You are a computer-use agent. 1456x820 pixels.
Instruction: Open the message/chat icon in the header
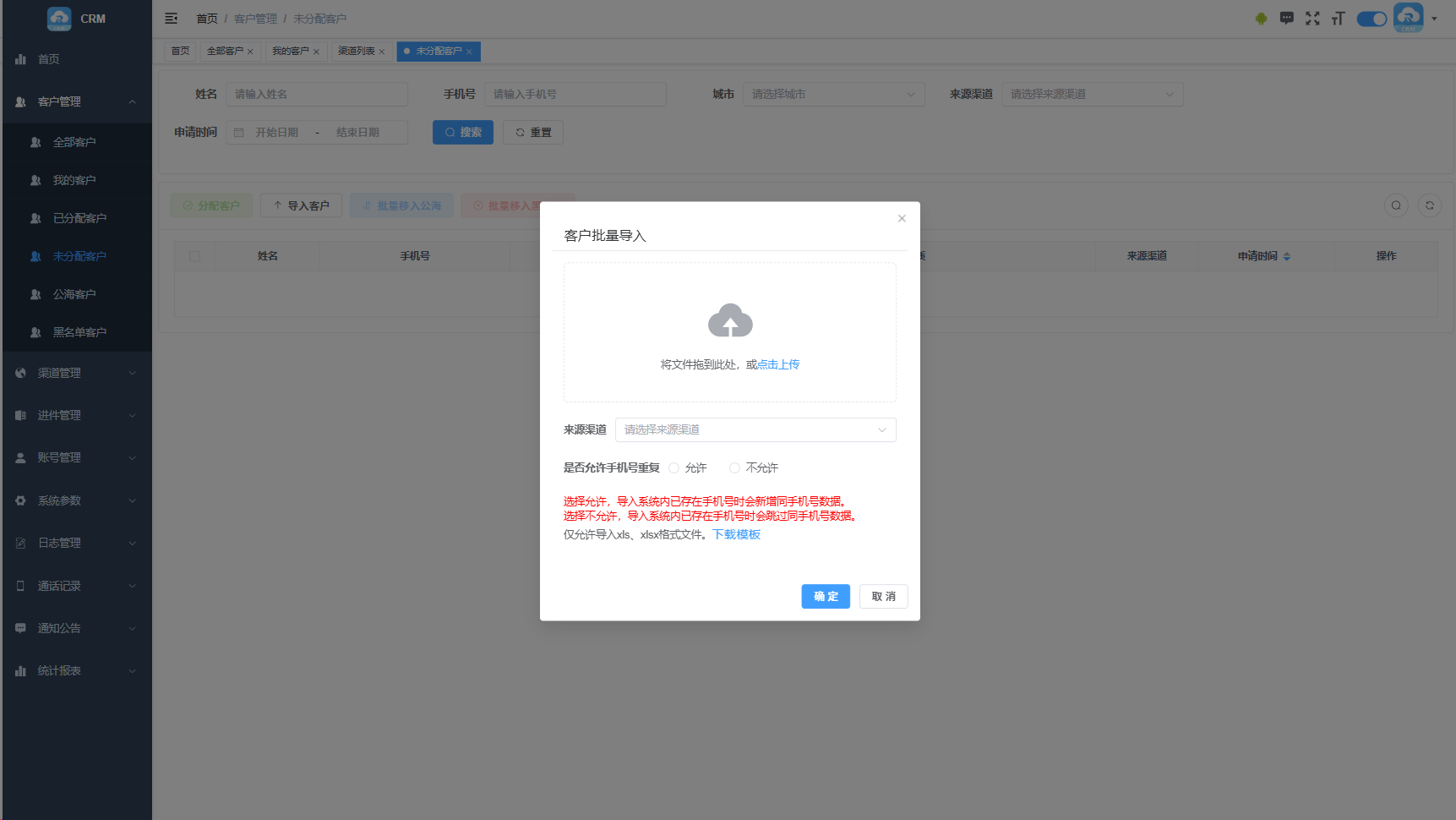click(1286, 17)
